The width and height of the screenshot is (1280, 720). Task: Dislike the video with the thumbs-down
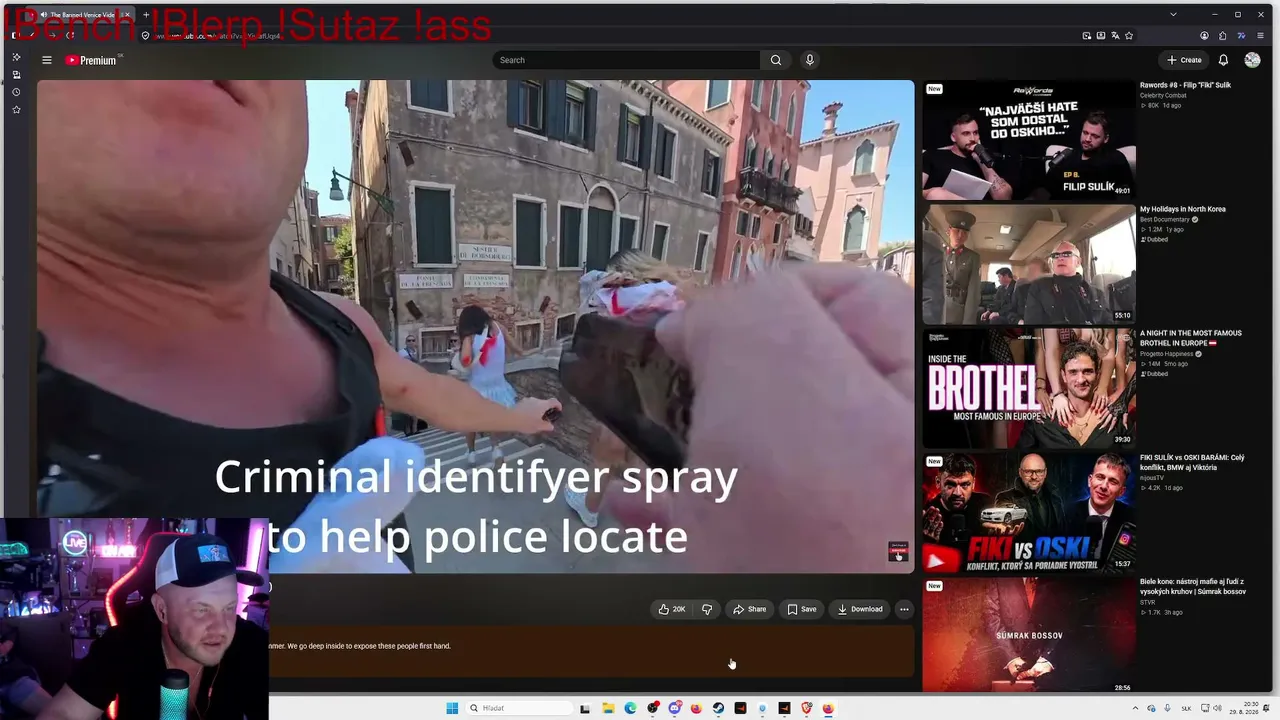[x=707, y=609]
